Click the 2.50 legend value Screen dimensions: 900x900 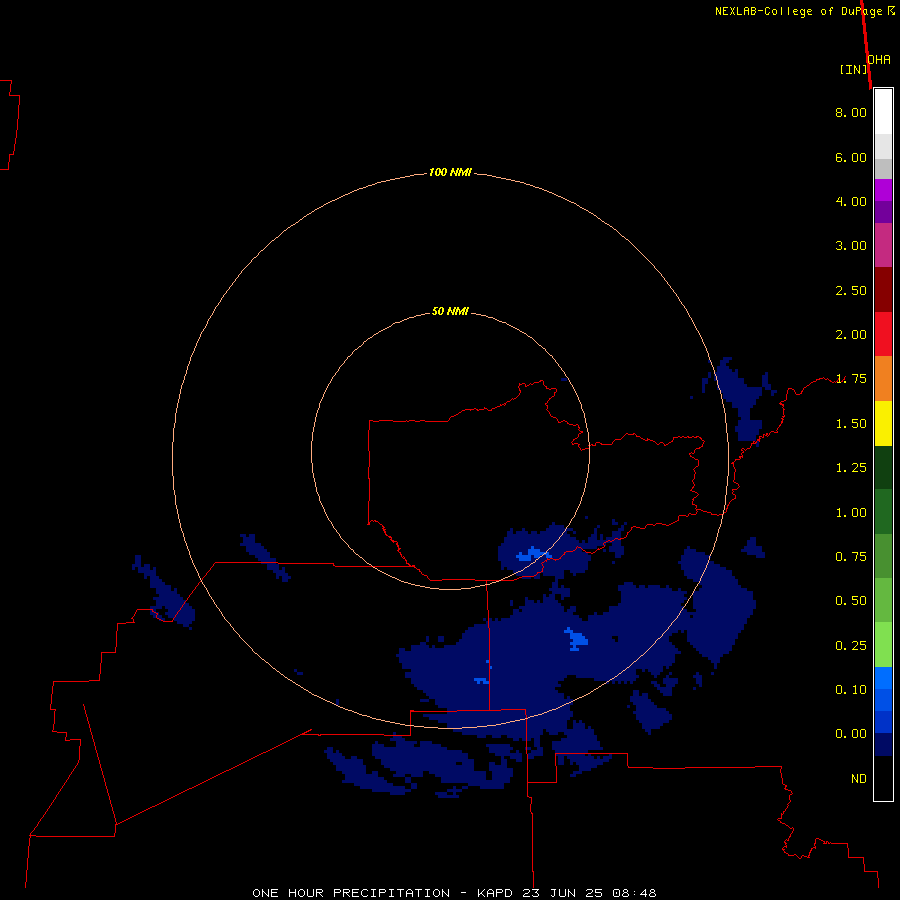click(851, 290)
